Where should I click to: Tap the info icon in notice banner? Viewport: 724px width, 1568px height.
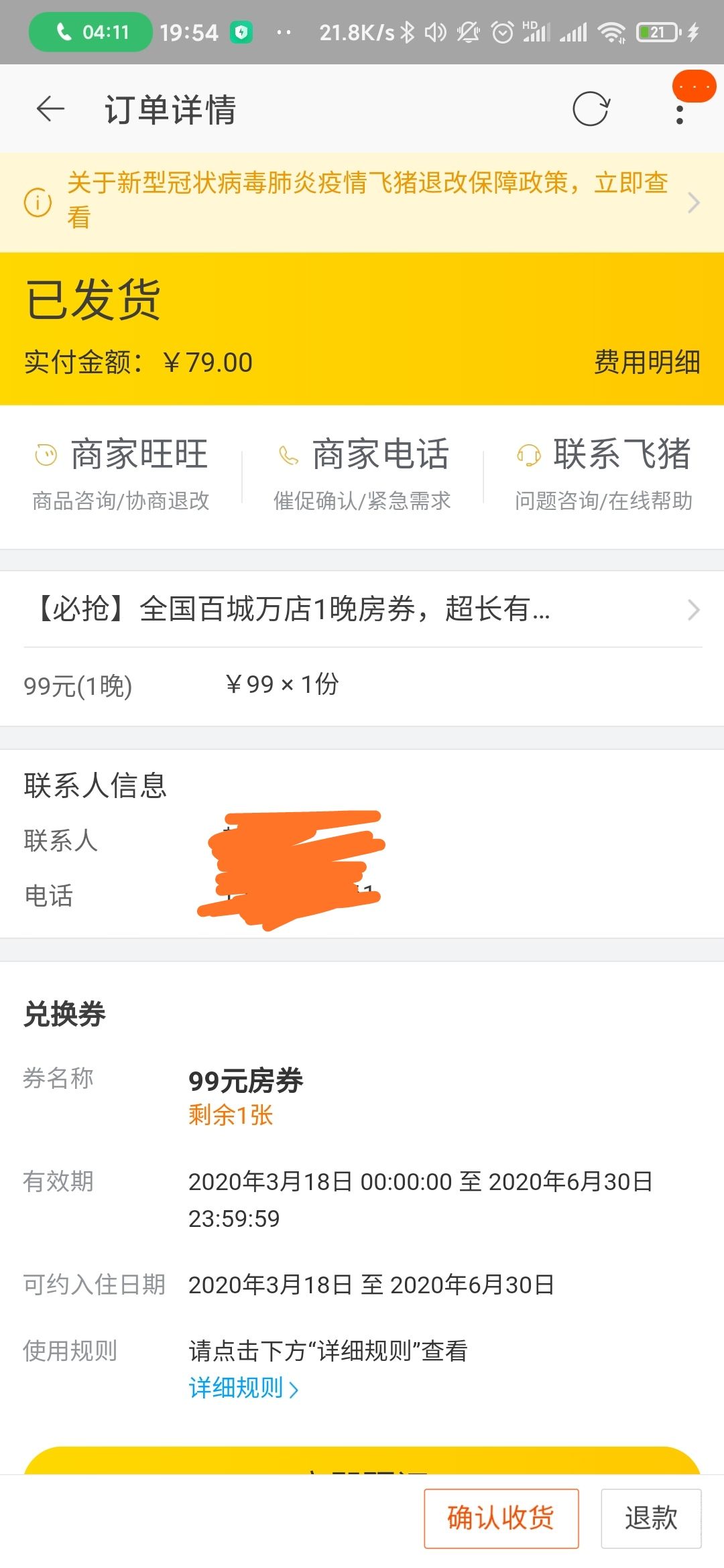click(38, 201)
